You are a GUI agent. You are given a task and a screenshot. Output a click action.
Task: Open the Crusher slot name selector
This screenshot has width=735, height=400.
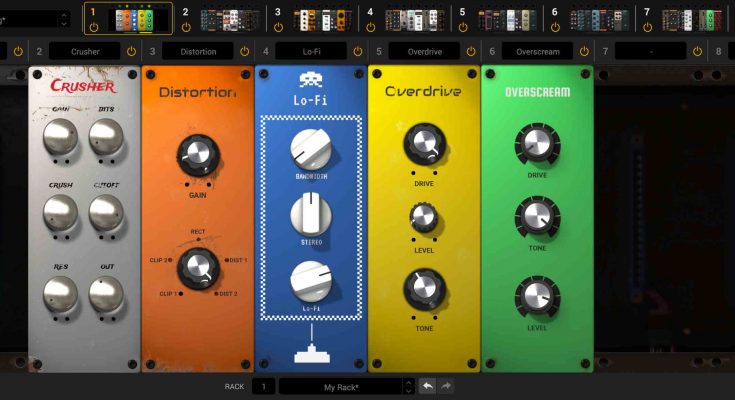tap(85, 51)
